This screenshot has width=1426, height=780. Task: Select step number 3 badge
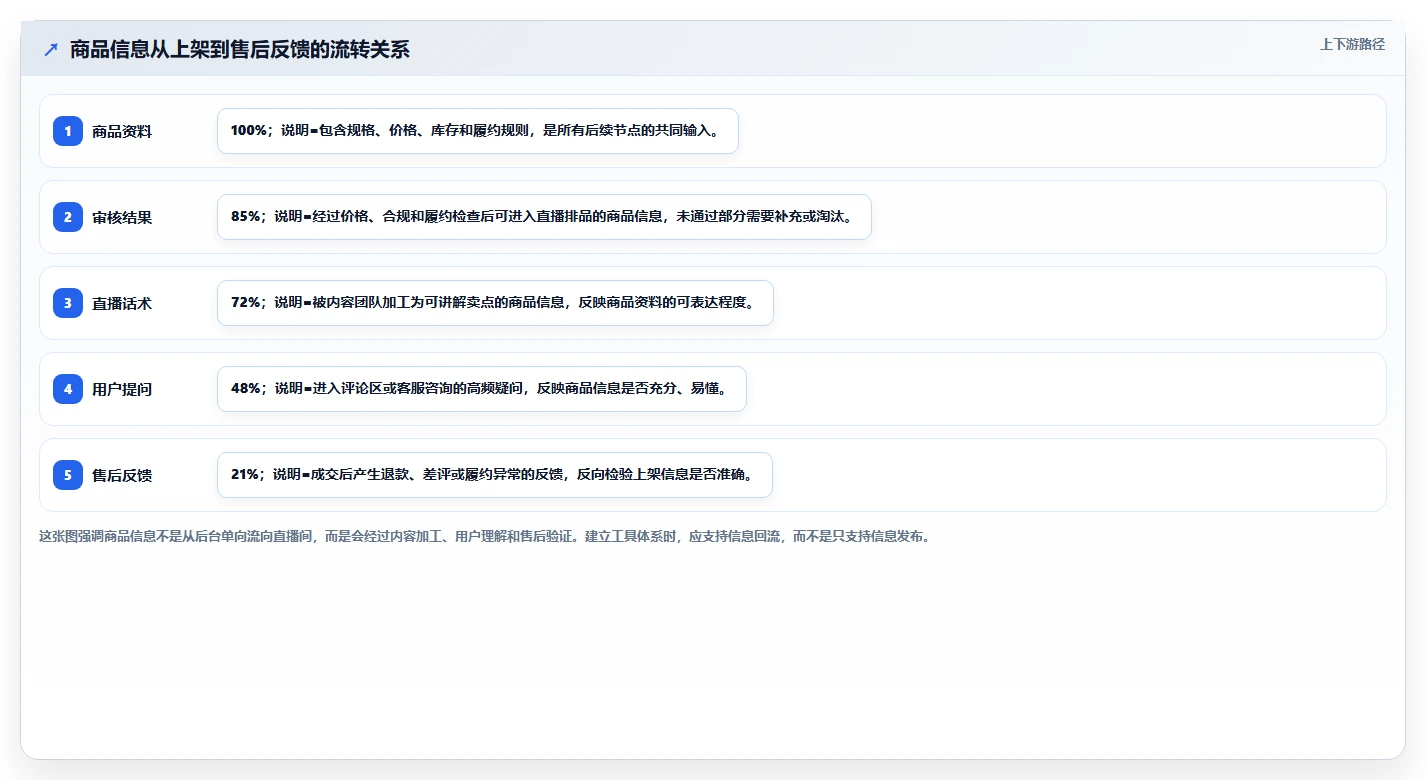pyautogui.click(x=68, y=303)
